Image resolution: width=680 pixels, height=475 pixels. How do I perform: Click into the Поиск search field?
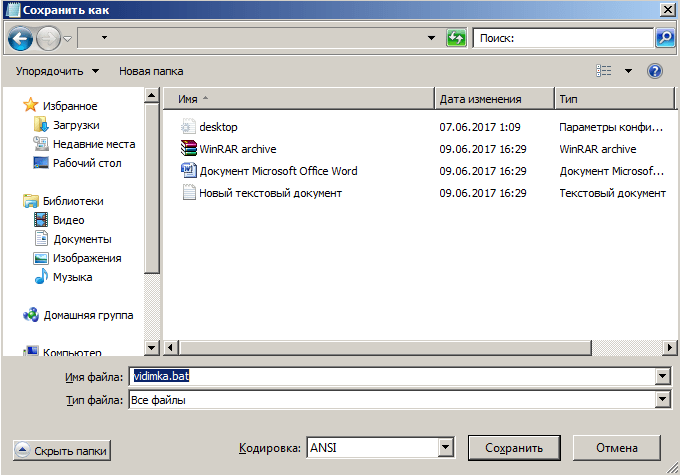[563, 38]
